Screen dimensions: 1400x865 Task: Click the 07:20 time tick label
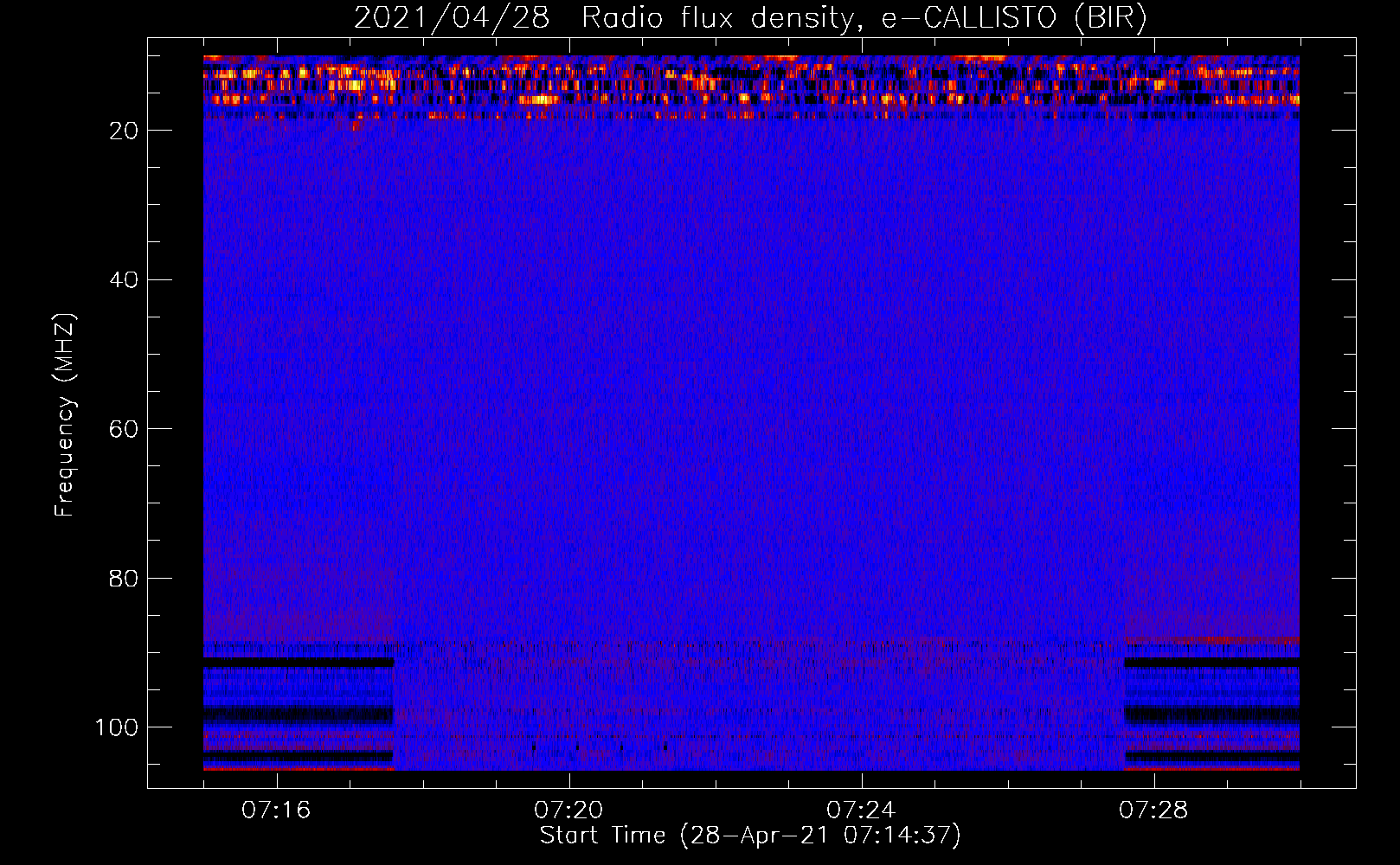(568, 811)
